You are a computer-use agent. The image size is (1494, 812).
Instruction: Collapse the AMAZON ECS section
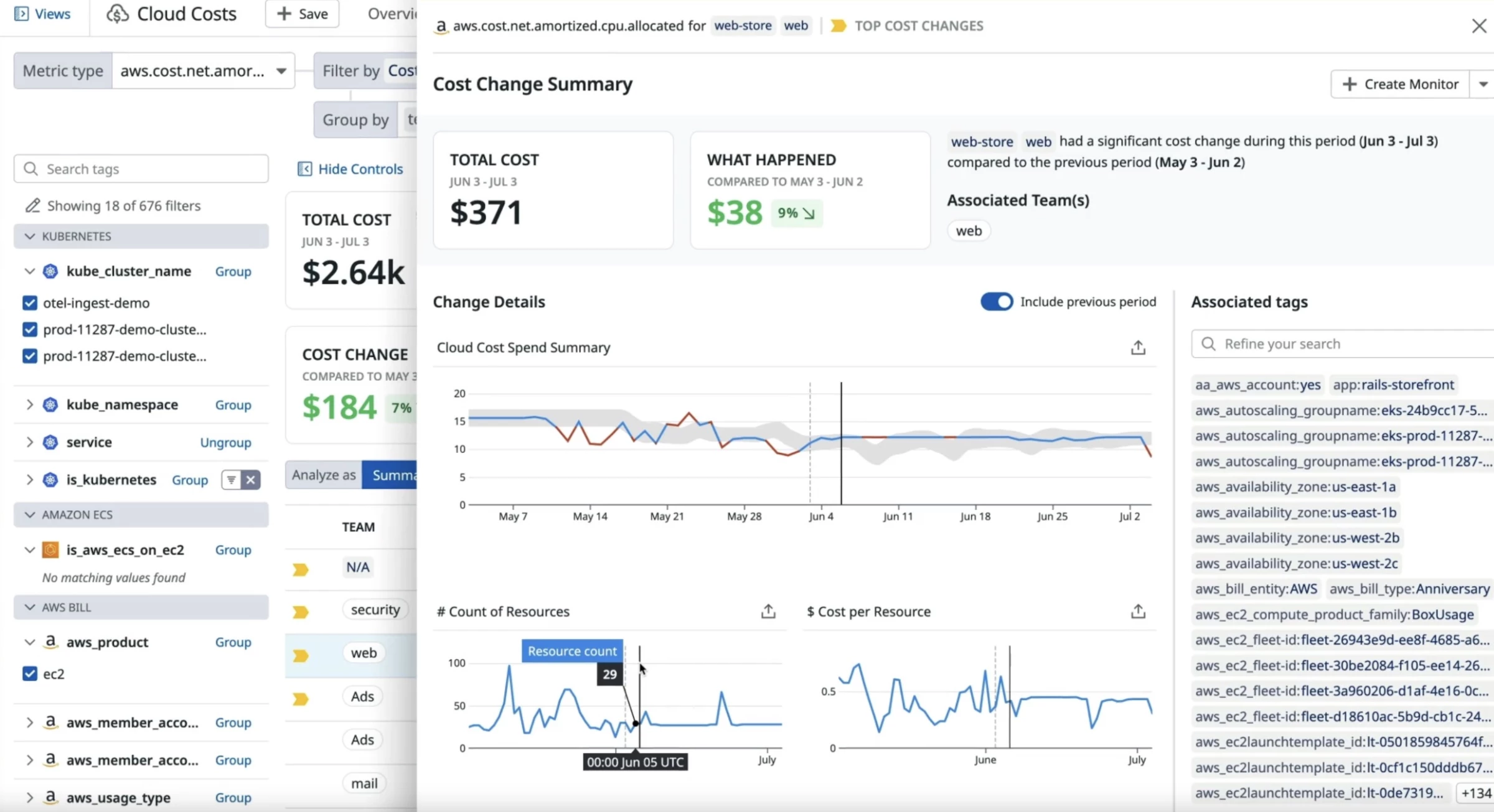(29, 515)
